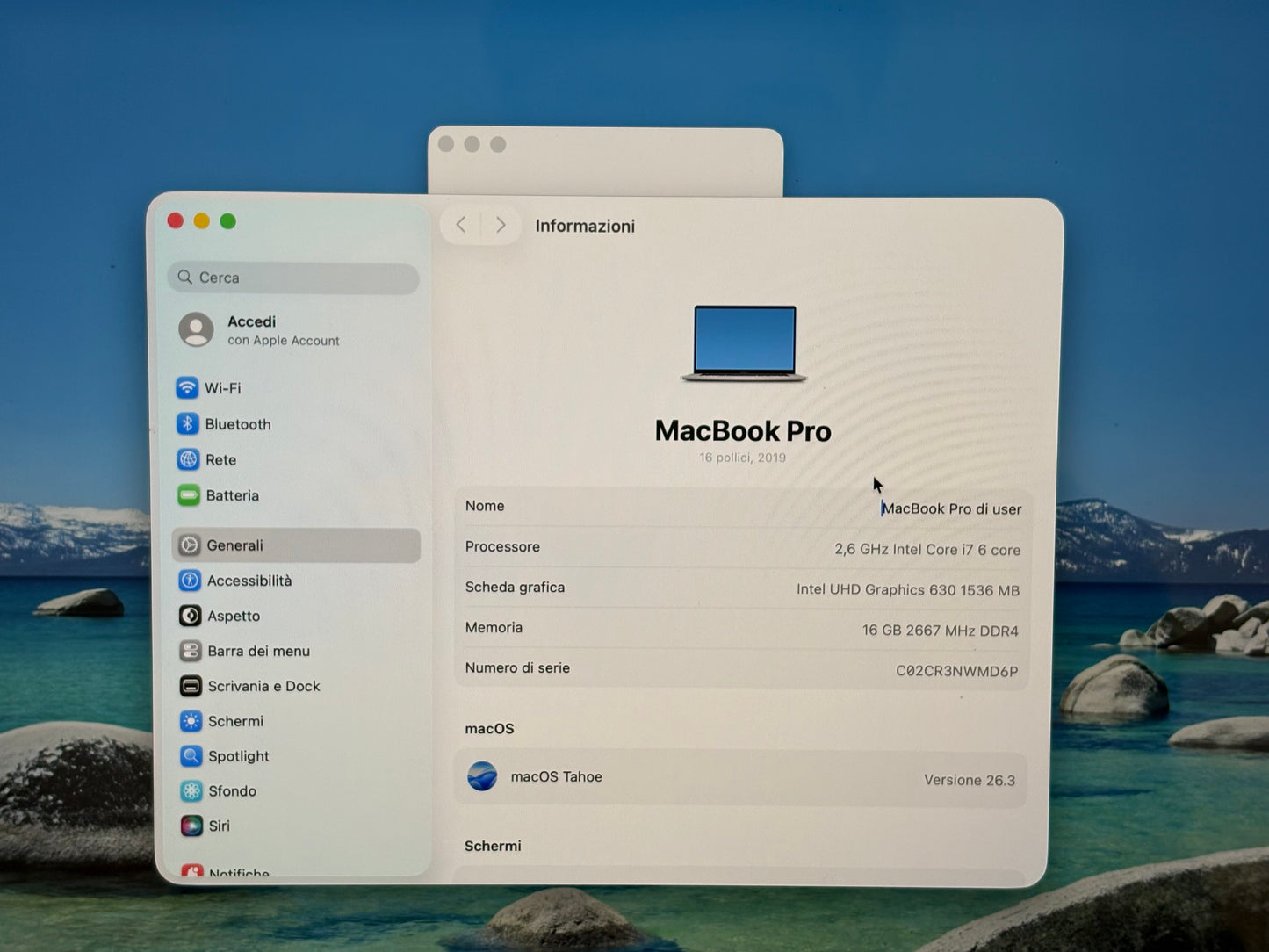The height and width of the screenshot is (952, 1269).
Task: Open Spotlight magnifier icon
Action: (191, 756)
